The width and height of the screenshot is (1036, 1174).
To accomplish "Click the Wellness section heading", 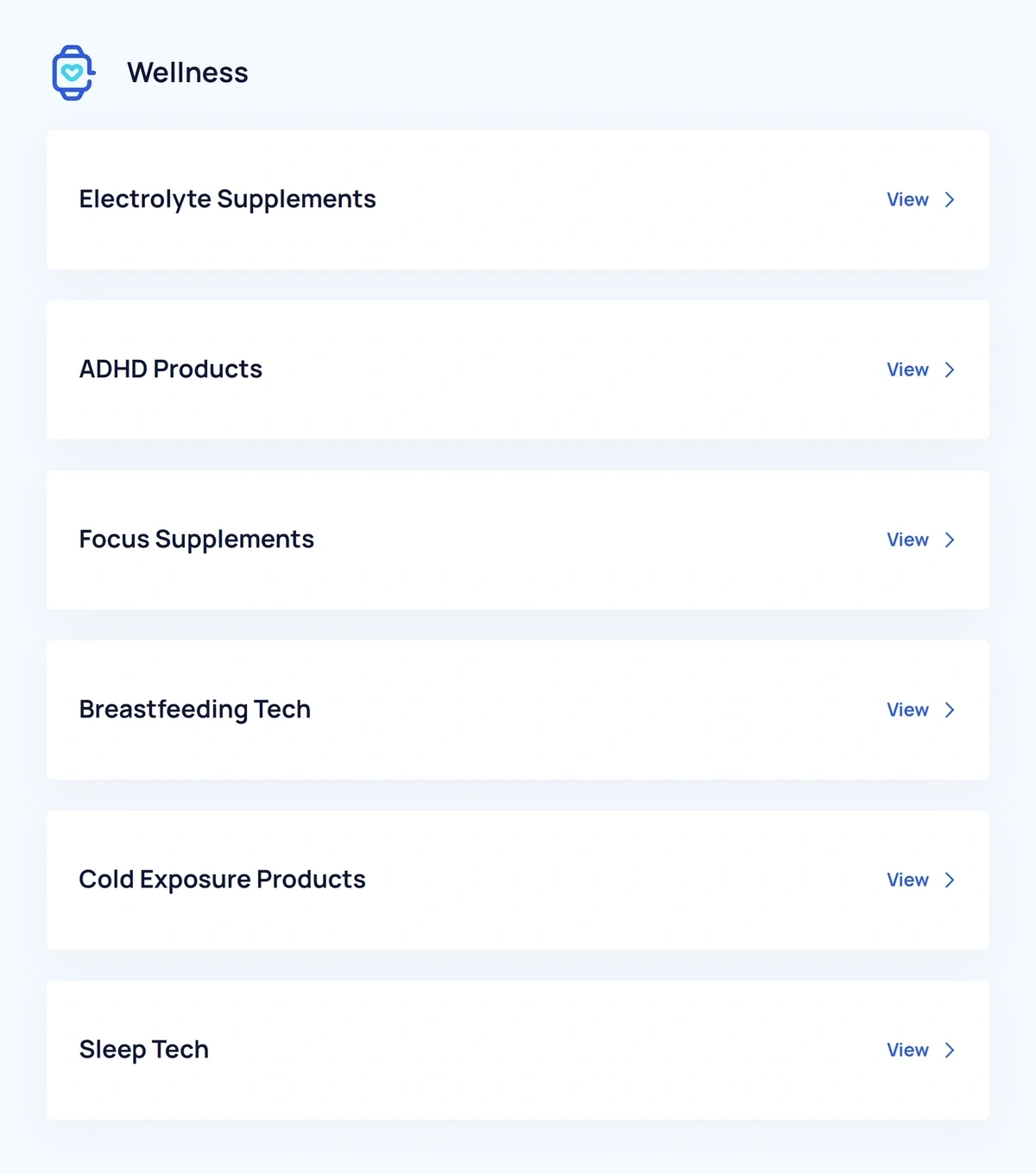I will pyautogui.click(x=187, y=73).
